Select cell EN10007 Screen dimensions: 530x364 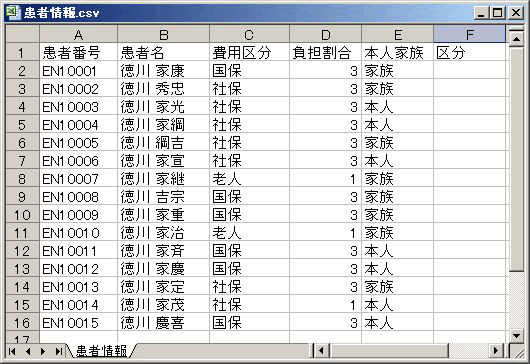[78, 178]
